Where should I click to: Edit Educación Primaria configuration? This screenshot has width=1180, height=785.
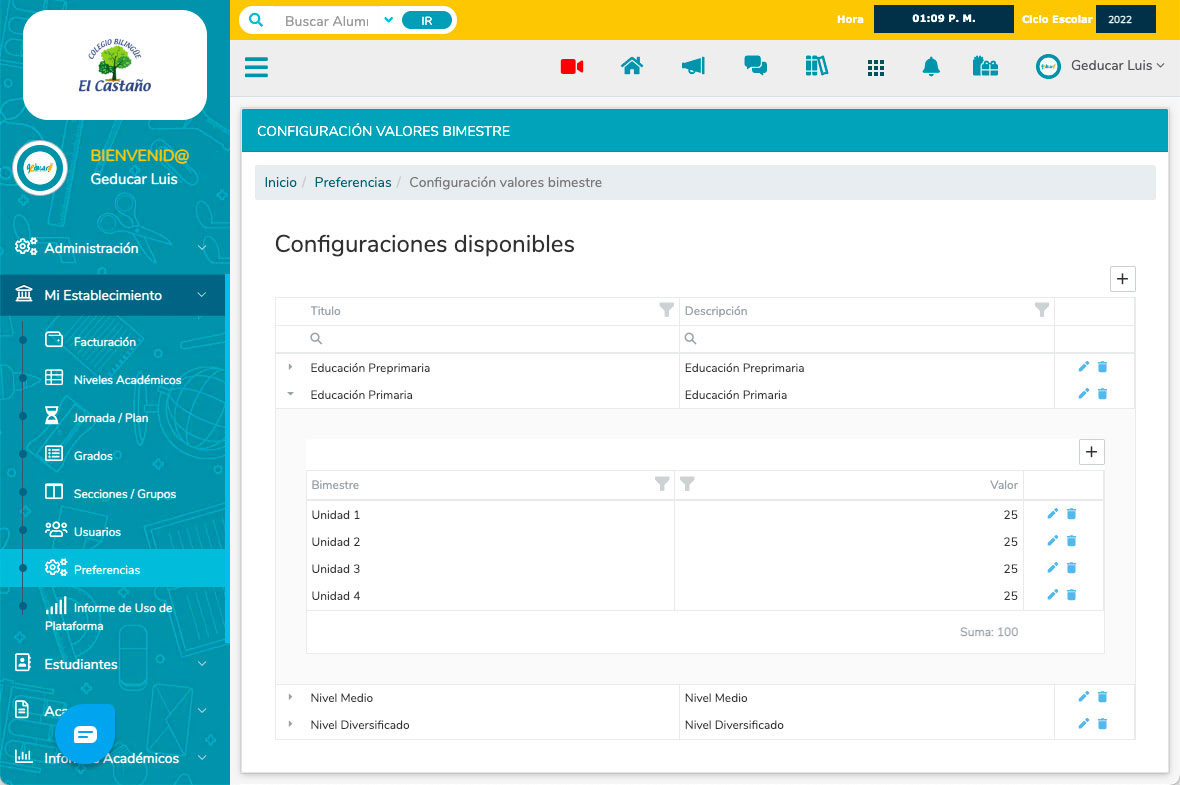pyautogui.click(x=1084, y=394)
